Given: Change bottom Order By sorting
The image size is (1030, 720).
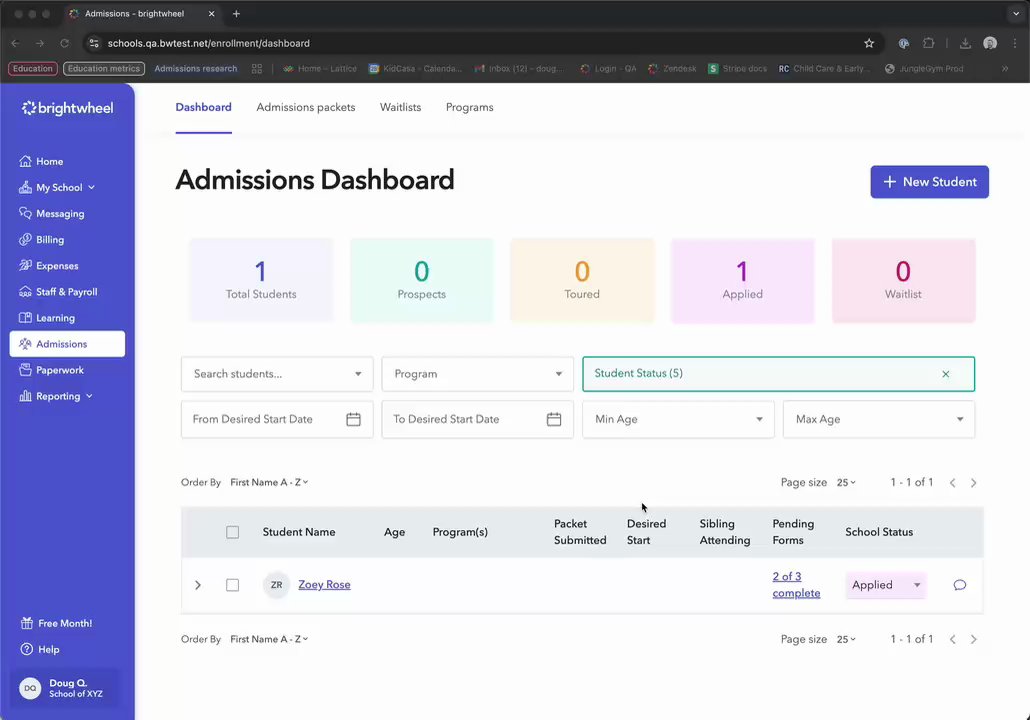Looking at the screenshot, I should click(x=269, y=639).
